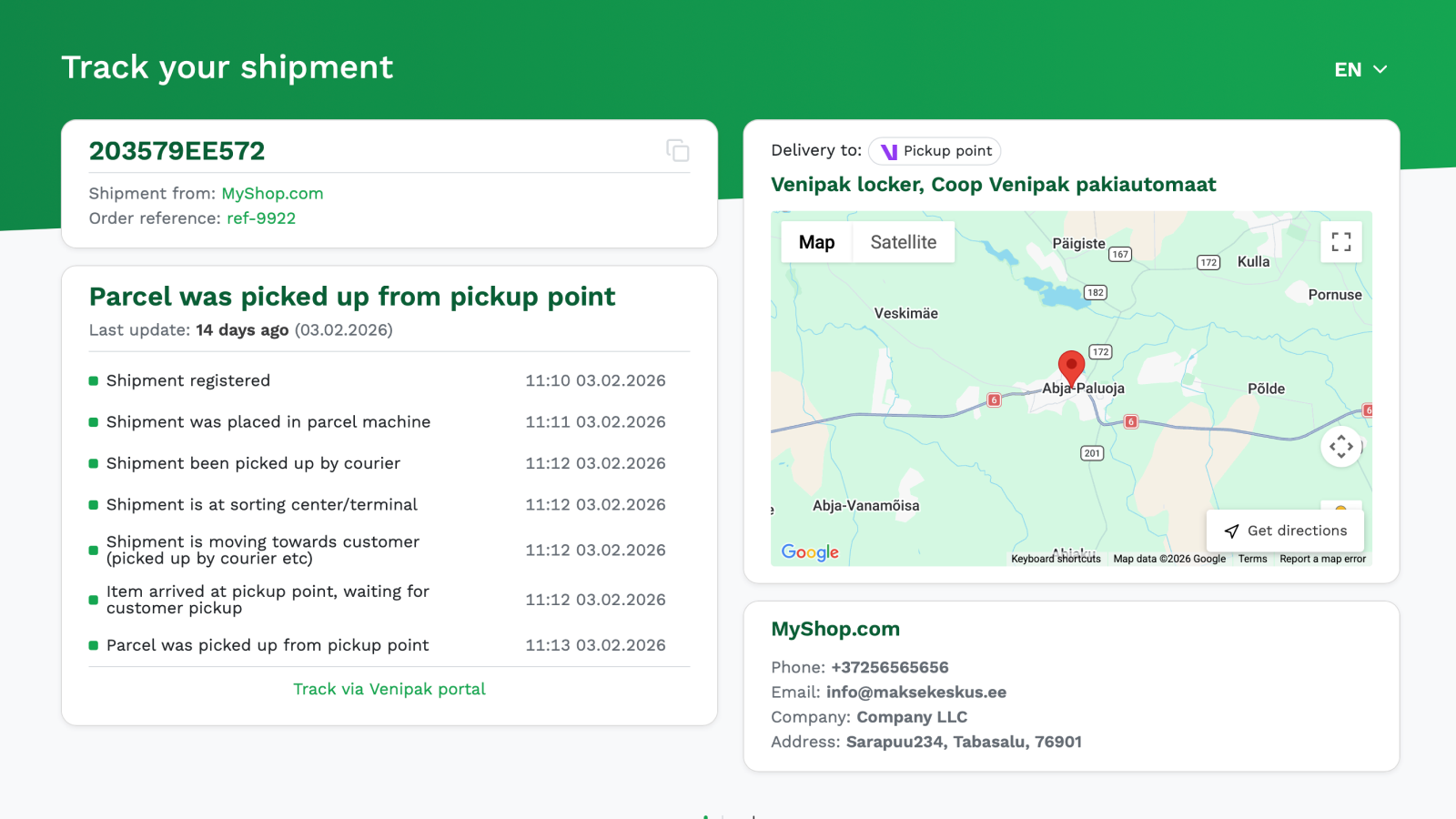Click 'Shipment was placed in parcel machine' row
Image resolution: width=1456 pixels, height=819 pixels.
point(389,422)
